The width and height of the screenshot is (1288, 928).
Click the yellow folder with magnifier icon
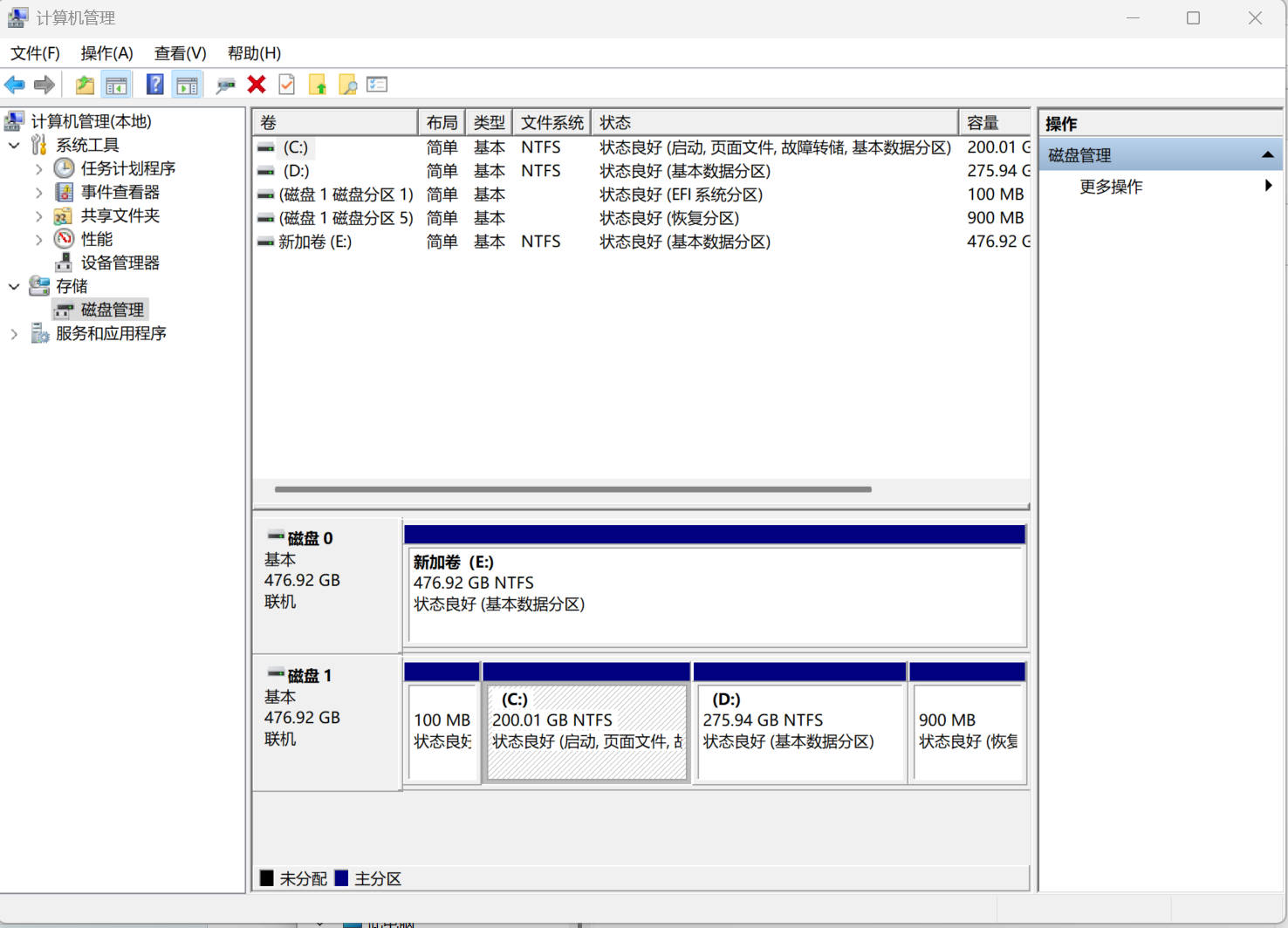coord(347,85)
